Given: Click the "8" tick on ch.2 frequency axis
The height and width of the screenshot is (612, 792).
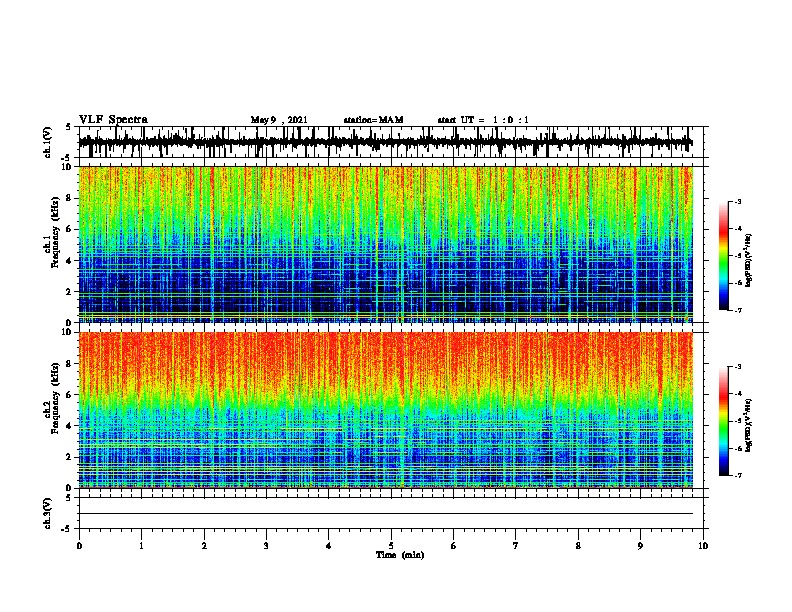Looking at the screenshot, I should (x=70, y=364).
